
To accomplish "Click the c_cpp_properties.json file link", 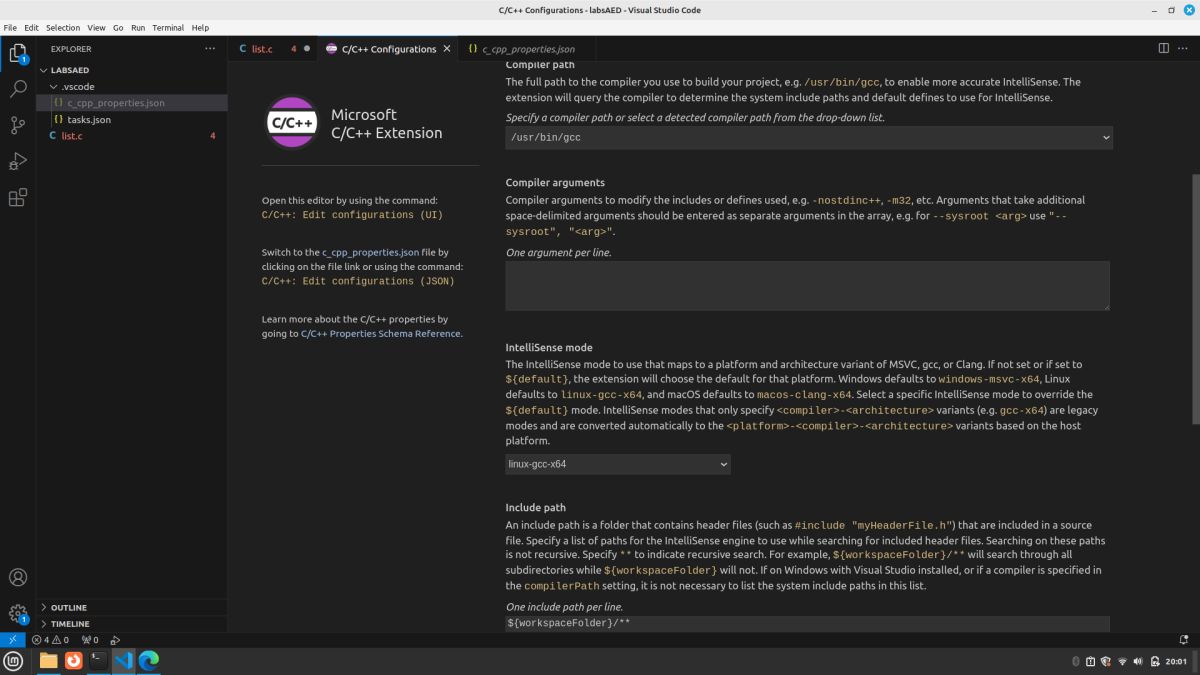I will [370, 253].
